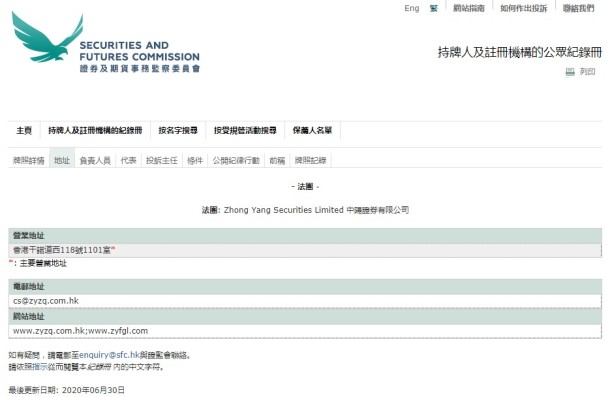This screenshot has width=610, height=397.
Task: Open the 保薦人名單 menu item
Action: [312, 130]
